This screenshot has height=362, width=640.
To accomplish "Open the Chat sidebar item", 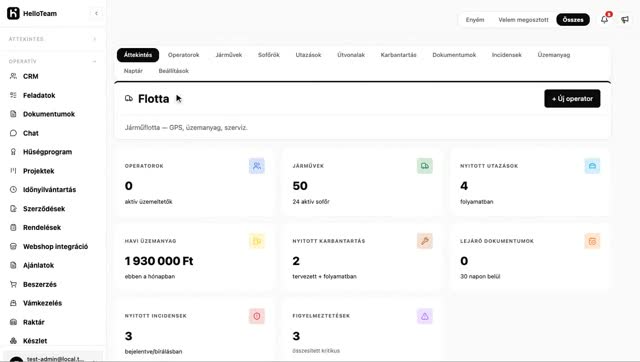I will tap(53, 133).
